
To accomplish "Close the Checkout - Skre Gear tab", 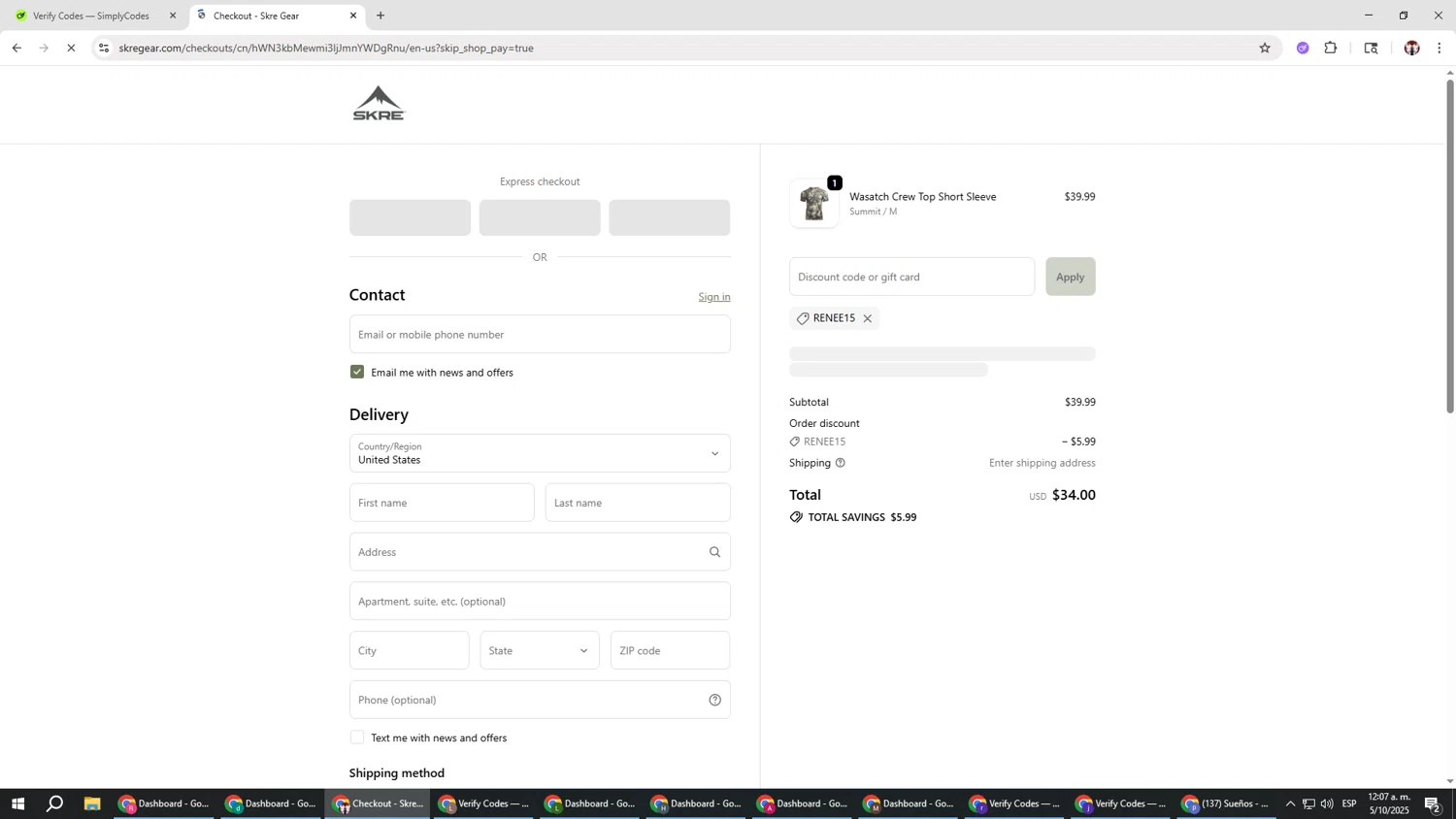I will coord(353,16).
